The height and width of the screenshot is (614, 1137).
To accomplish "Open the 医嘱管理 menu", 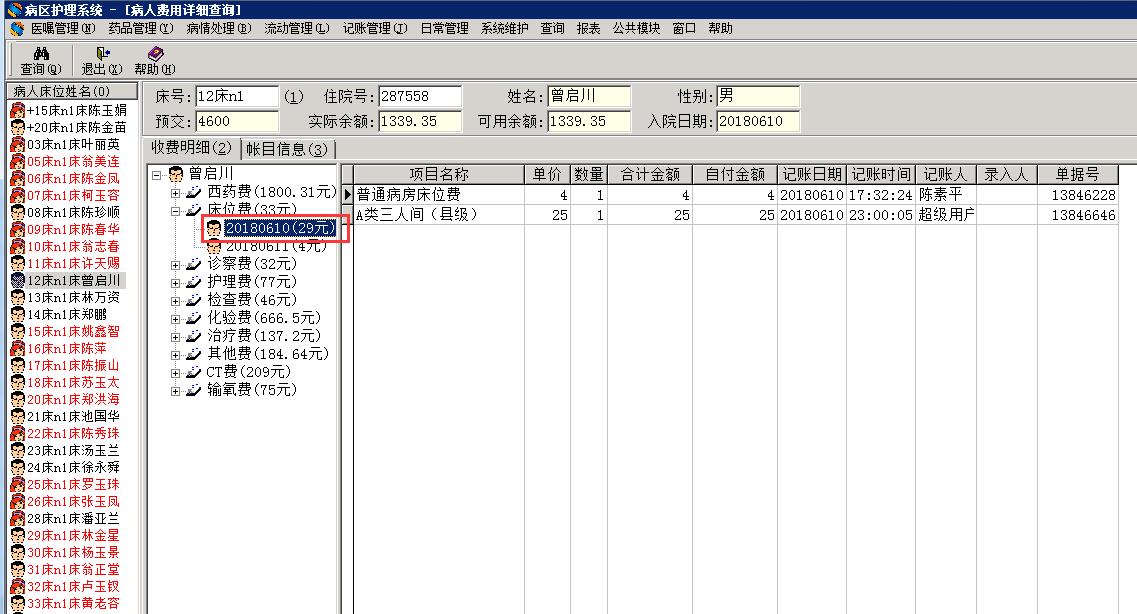I will (63, 28).
